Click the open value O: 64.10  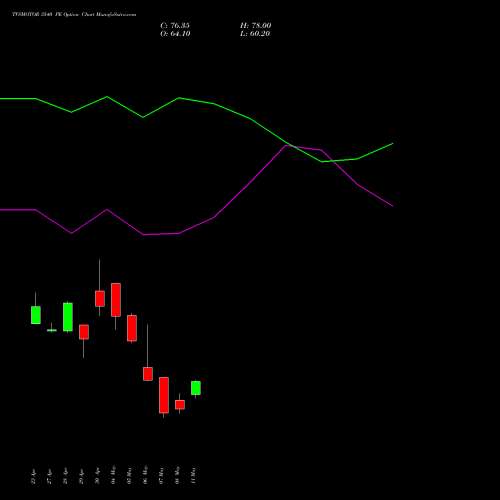click(x=175, y=33)
